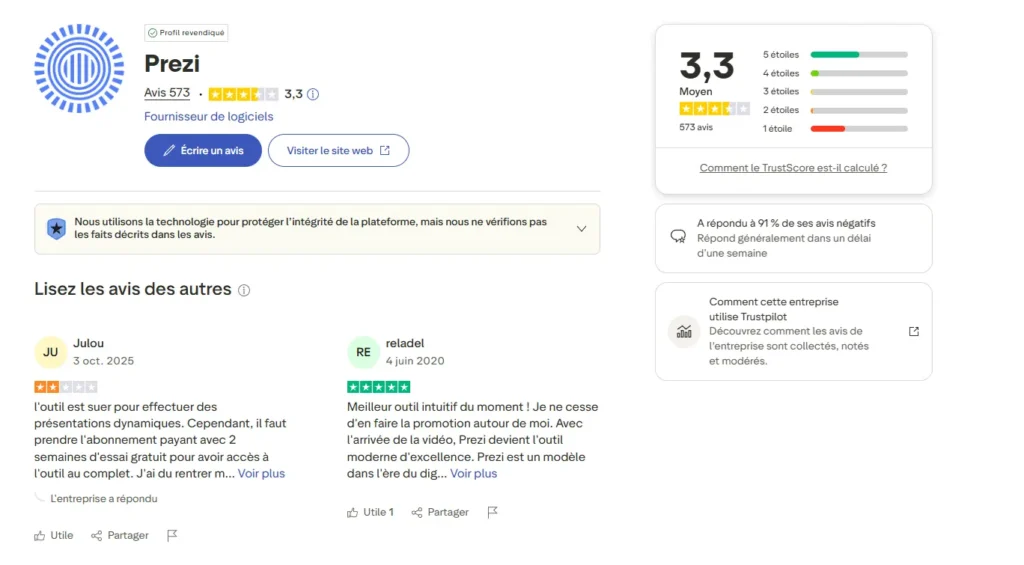Open external link icon for Trustpilot usage card
This screenshot has width=1024, height=565.
click(913, 332)
